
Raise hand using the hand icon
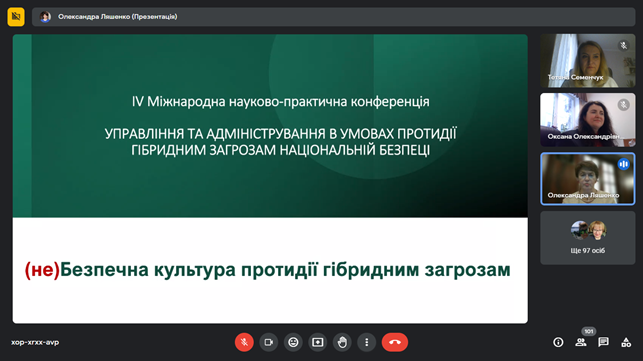tap(342, 342)
